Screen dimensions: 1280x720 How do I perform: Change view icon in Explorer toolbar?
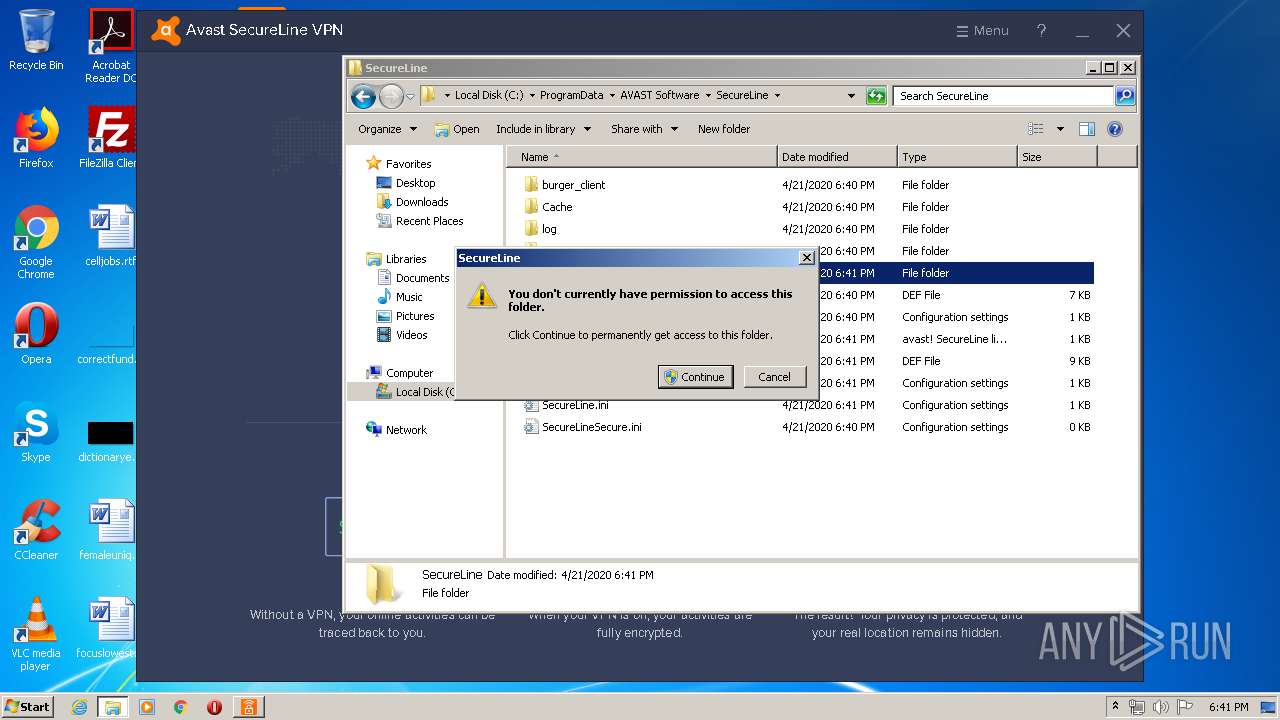point(1036,129)
